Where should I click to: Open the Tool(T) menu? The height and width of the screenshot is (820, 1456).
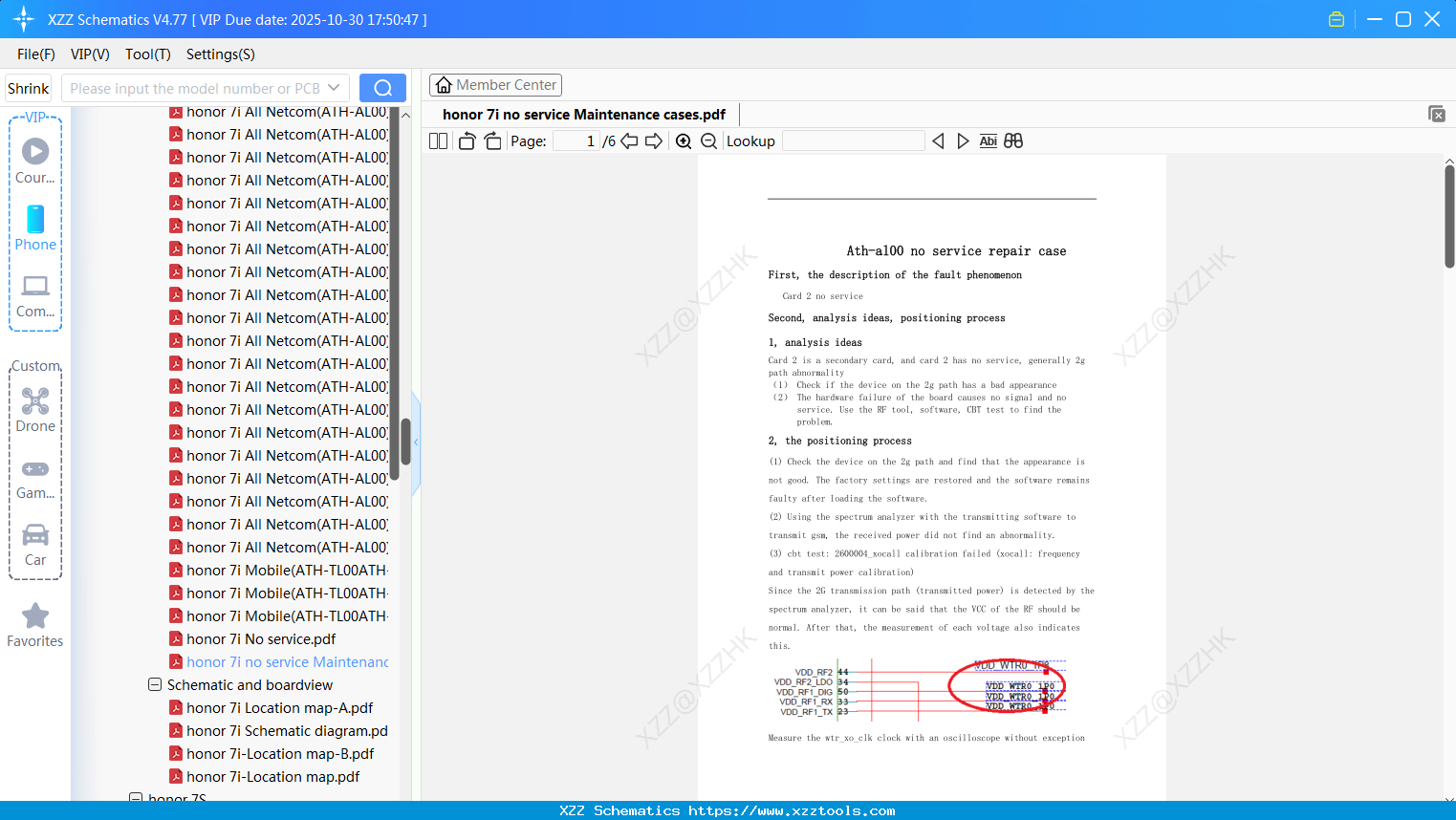tap(148, 54)
